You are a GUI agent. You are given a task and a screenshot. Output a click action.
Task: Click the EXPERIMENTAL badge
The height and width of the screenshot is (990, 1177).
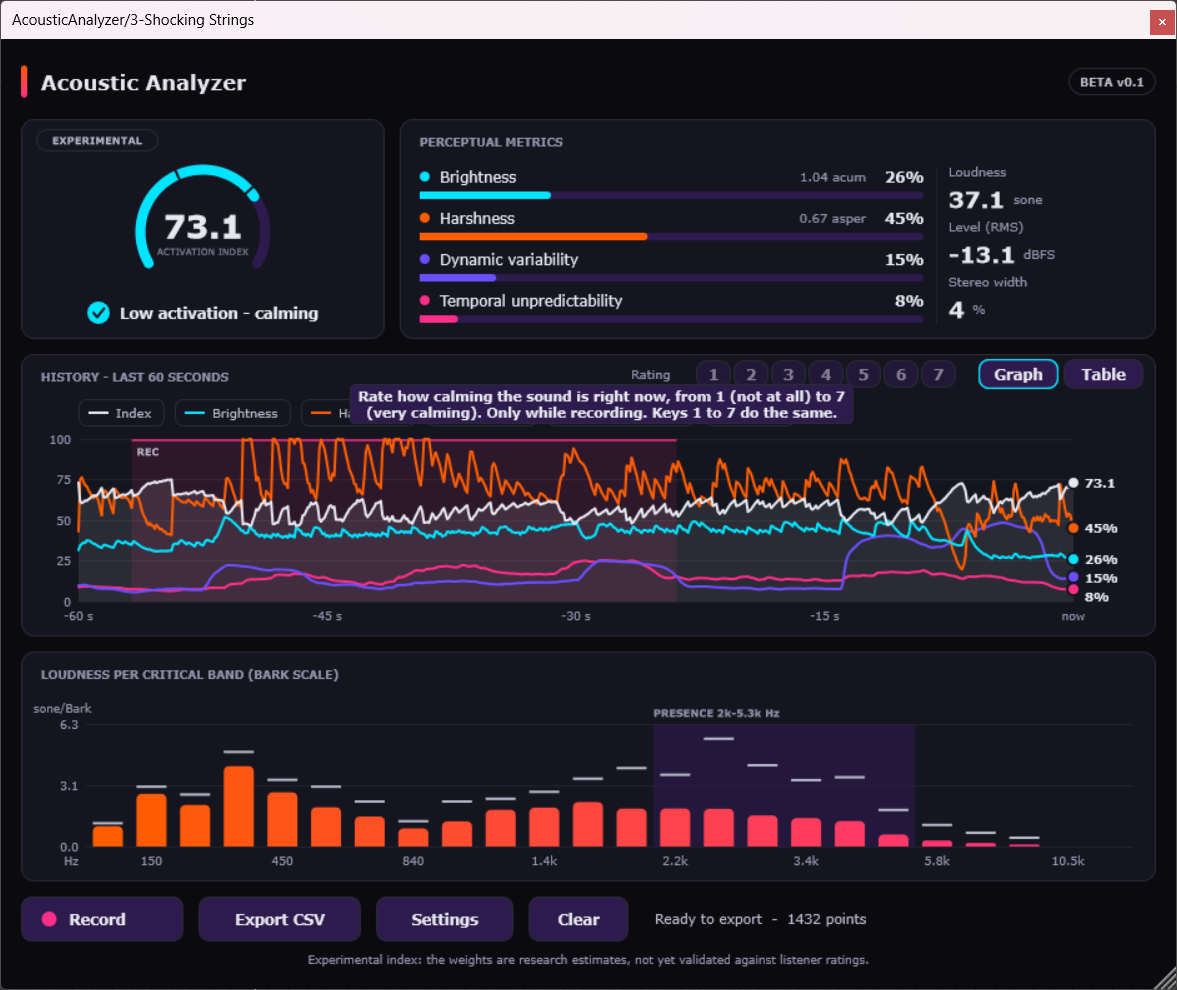(98, 141)
